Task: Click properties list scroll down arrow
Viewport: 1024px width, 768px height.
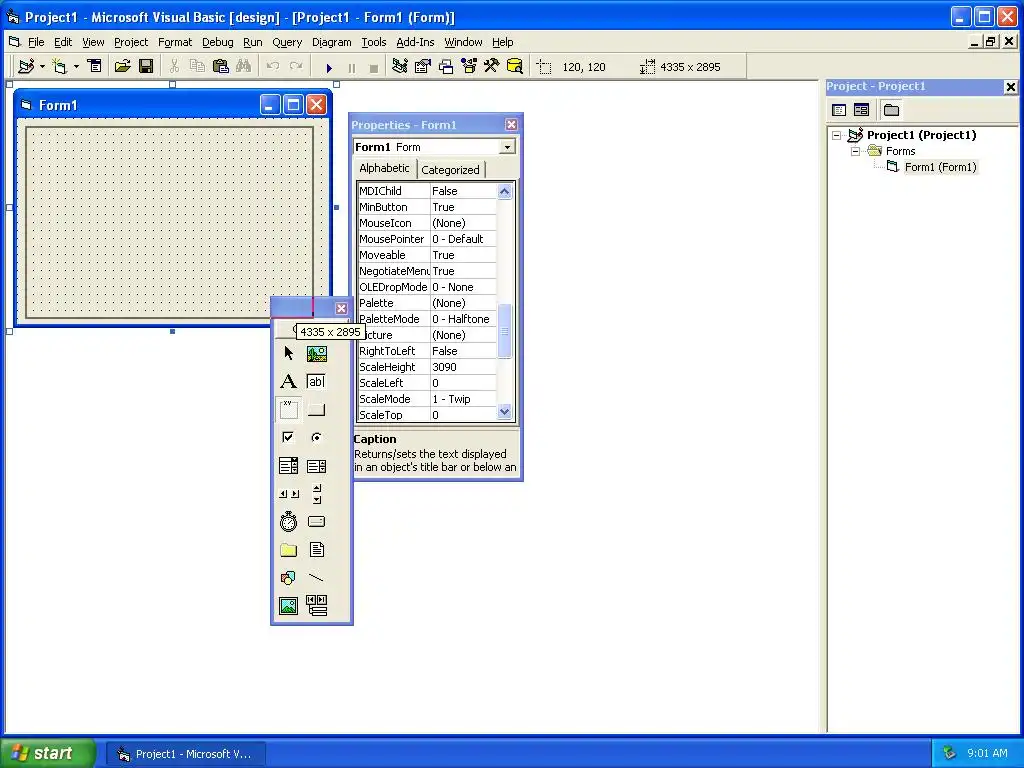Action: tap(504, 412)
